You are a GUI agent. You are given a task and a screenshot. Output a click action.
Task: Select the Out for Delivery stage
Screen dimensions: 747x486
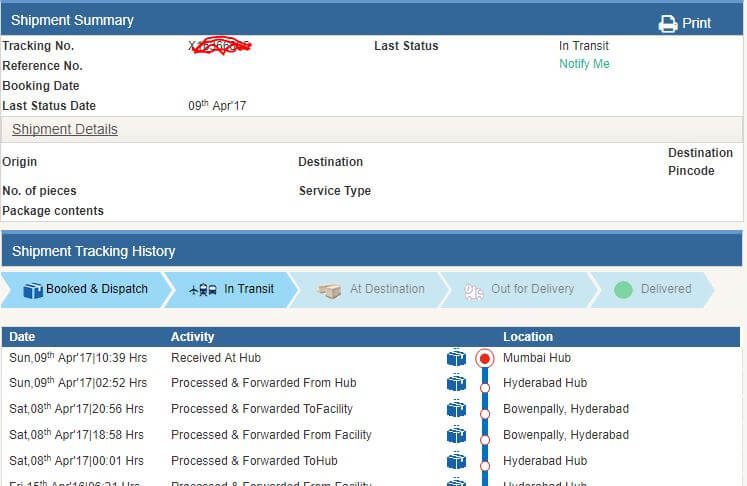(519, 289)
